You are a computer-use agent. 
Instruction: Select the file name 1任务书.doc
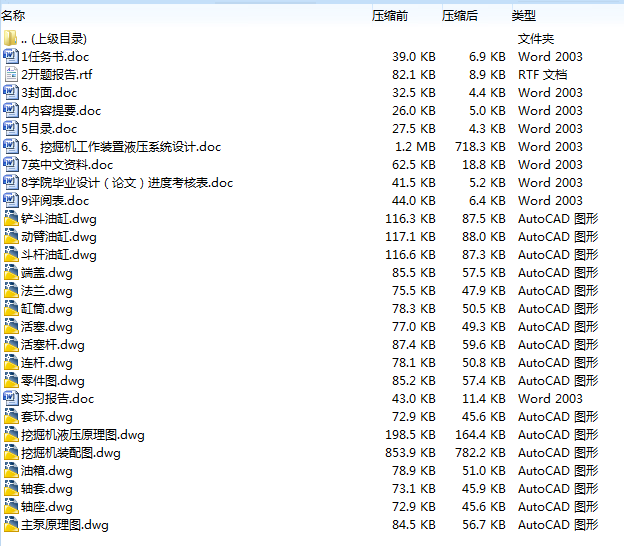click(x=55, y=57)
